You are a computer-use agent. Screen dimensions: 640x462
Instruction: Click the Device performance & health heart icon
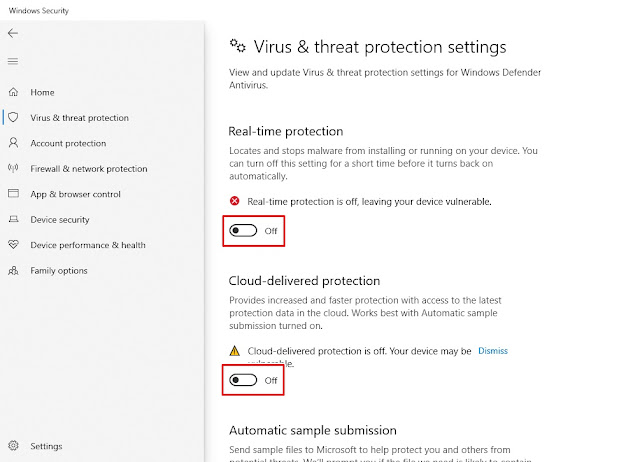tap(13, 245)
